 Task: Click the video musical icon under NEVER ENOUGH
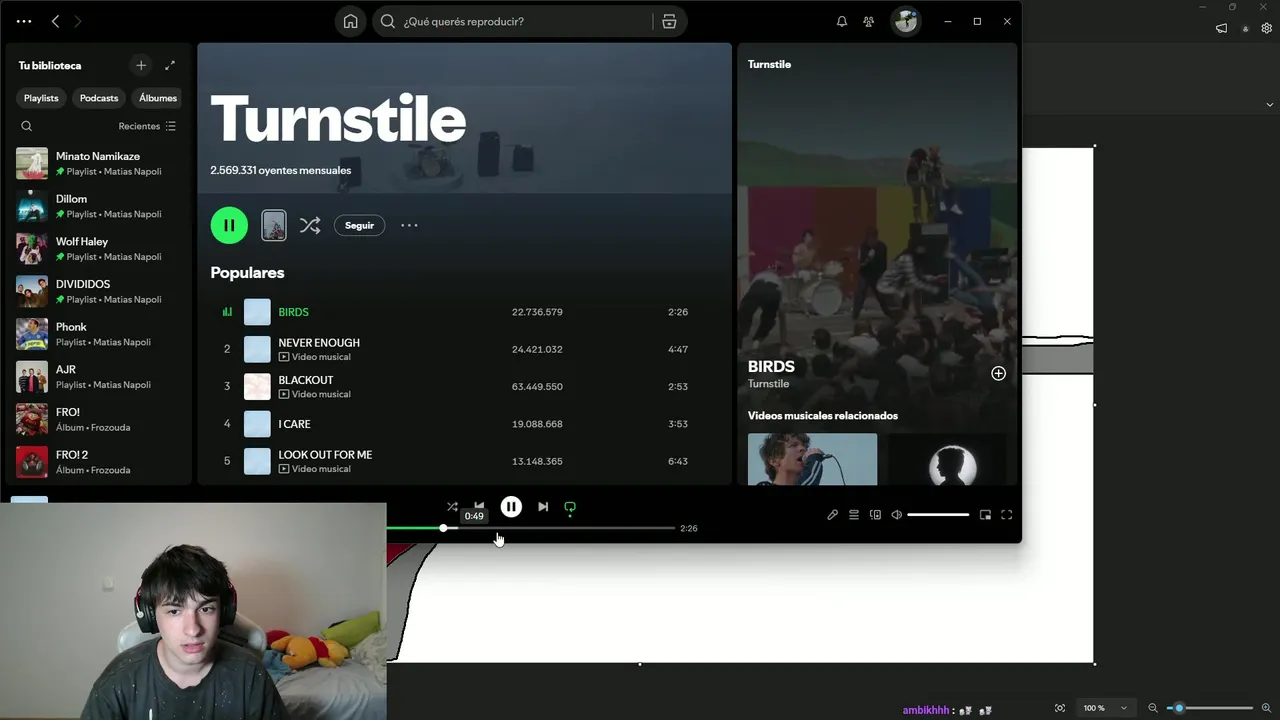click(284, 357)
